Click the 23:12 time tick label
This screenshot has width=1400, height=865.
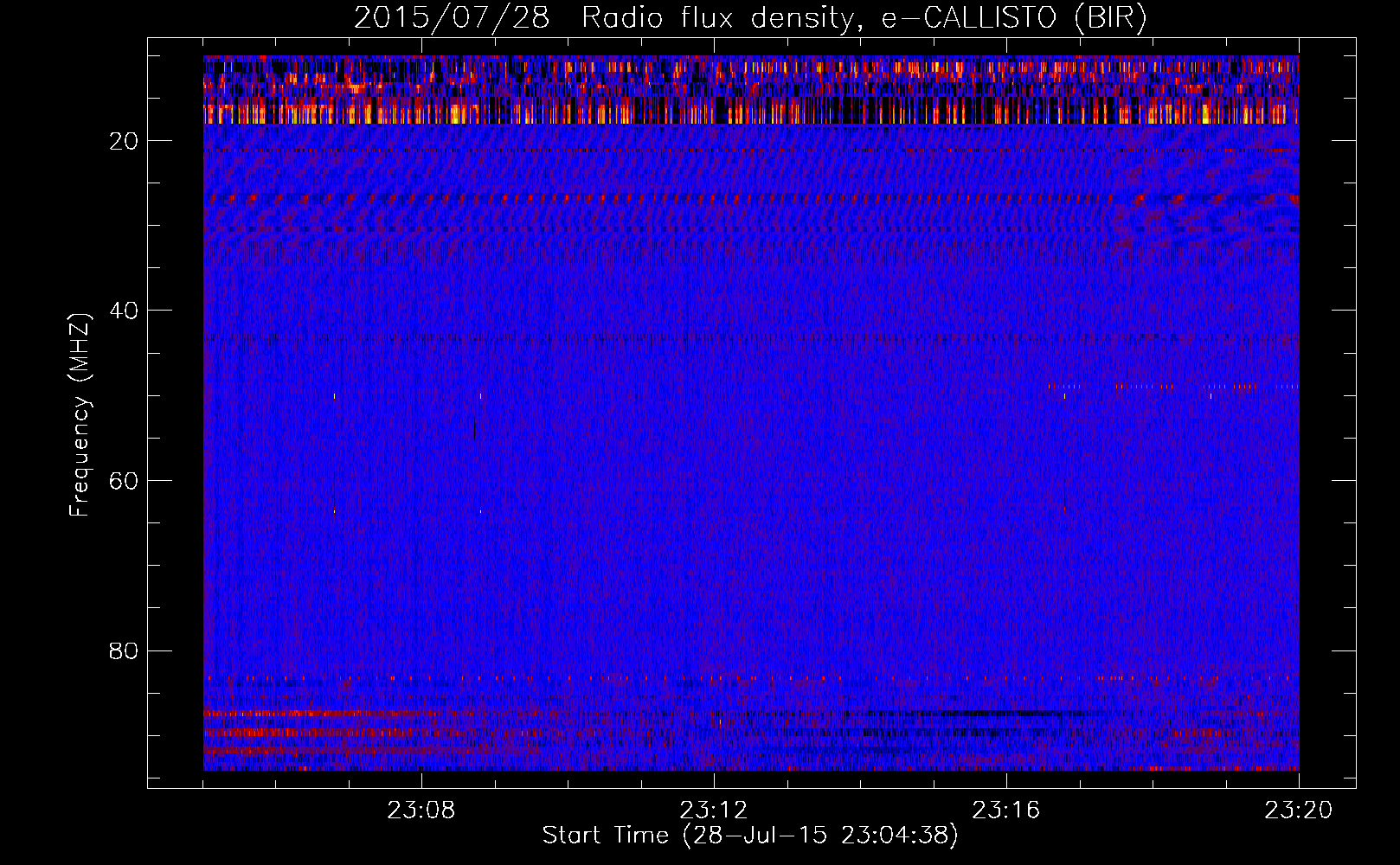714,811
